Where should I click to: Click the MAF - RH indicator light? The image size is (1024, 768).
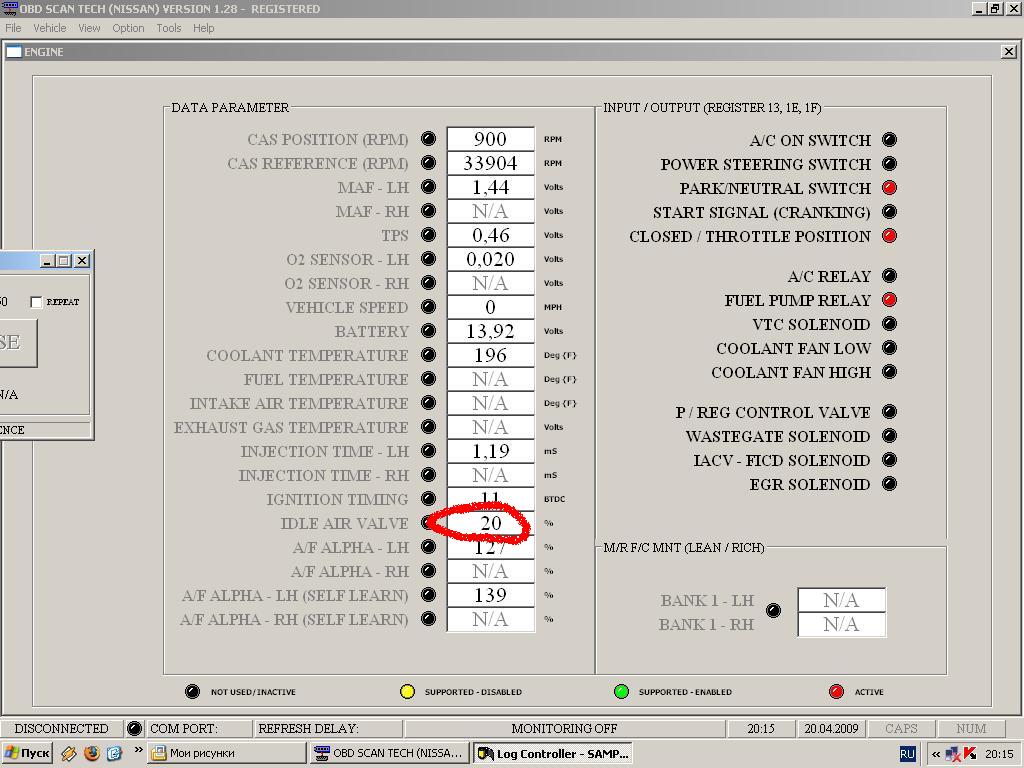tap(428, 210)
